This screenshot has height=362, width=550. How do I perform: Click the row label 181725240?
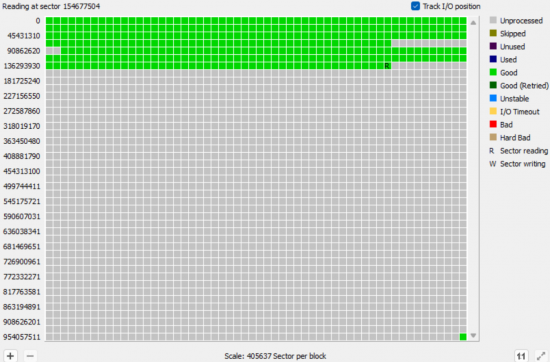22,81
